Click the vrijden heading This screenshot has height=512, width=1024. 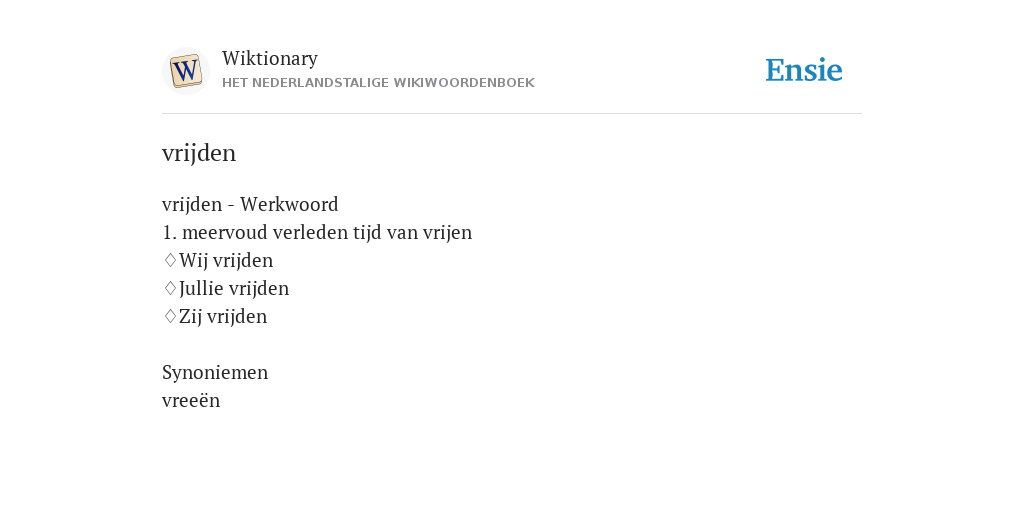[199, 153]
